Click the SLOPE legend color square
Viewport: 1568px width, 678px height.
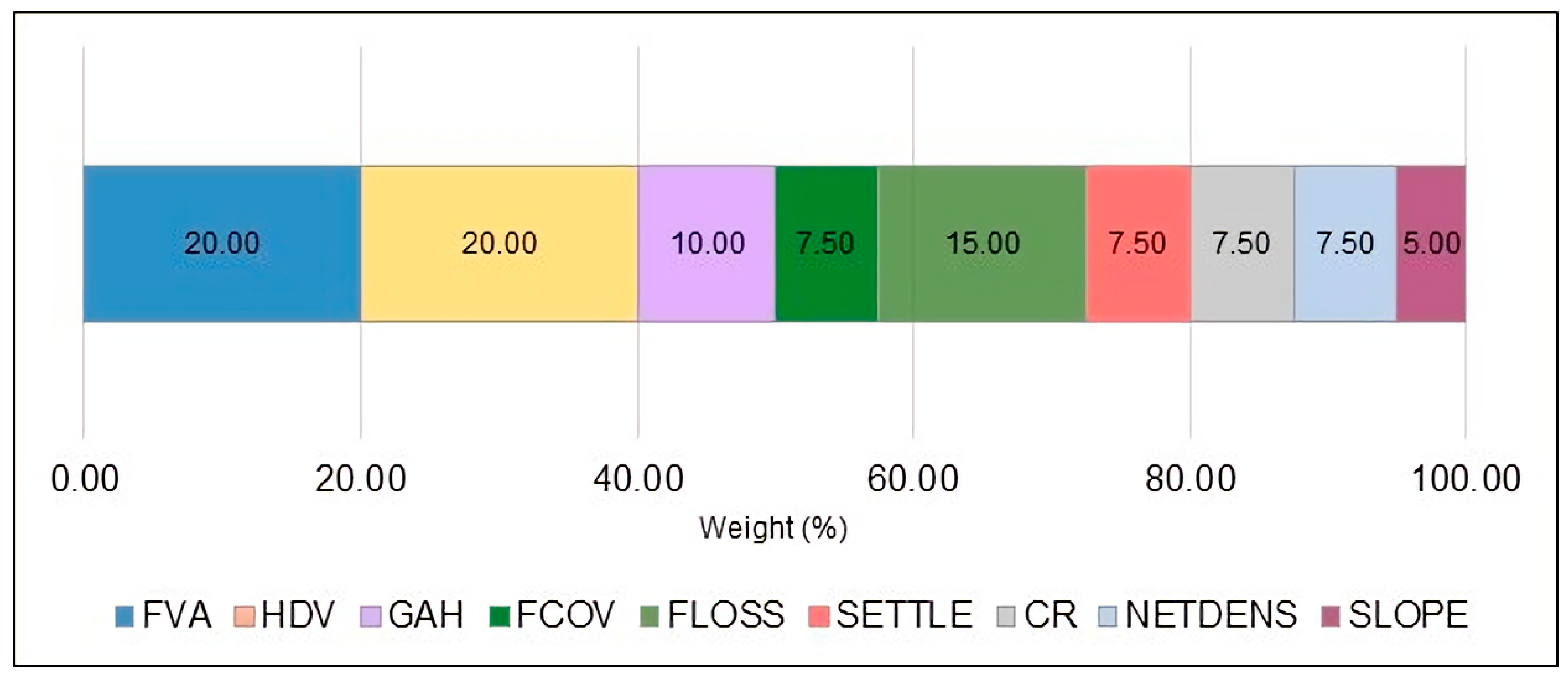tap(1331, 616)
